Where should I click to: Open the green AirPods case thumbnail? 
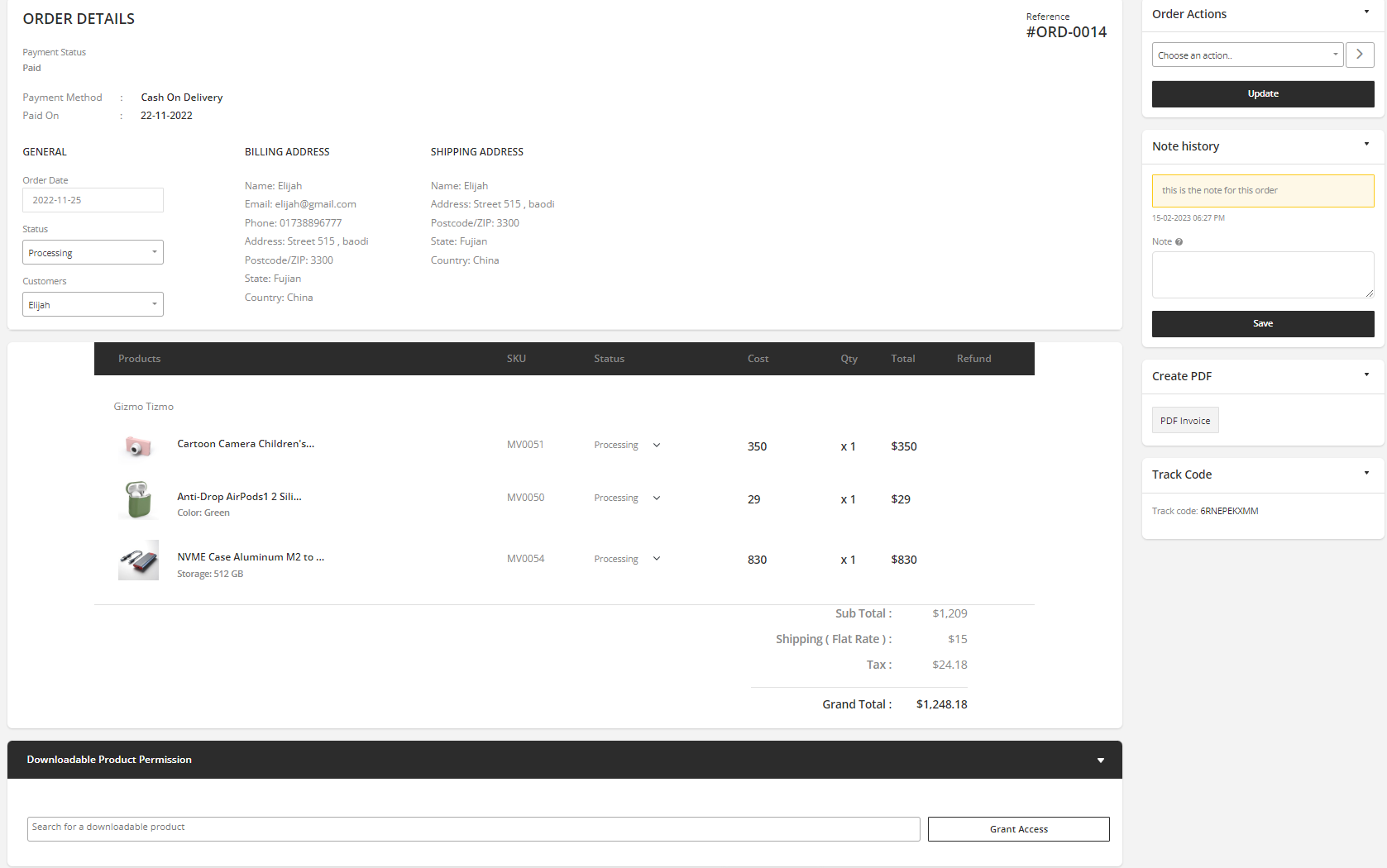tap(138, 499)
